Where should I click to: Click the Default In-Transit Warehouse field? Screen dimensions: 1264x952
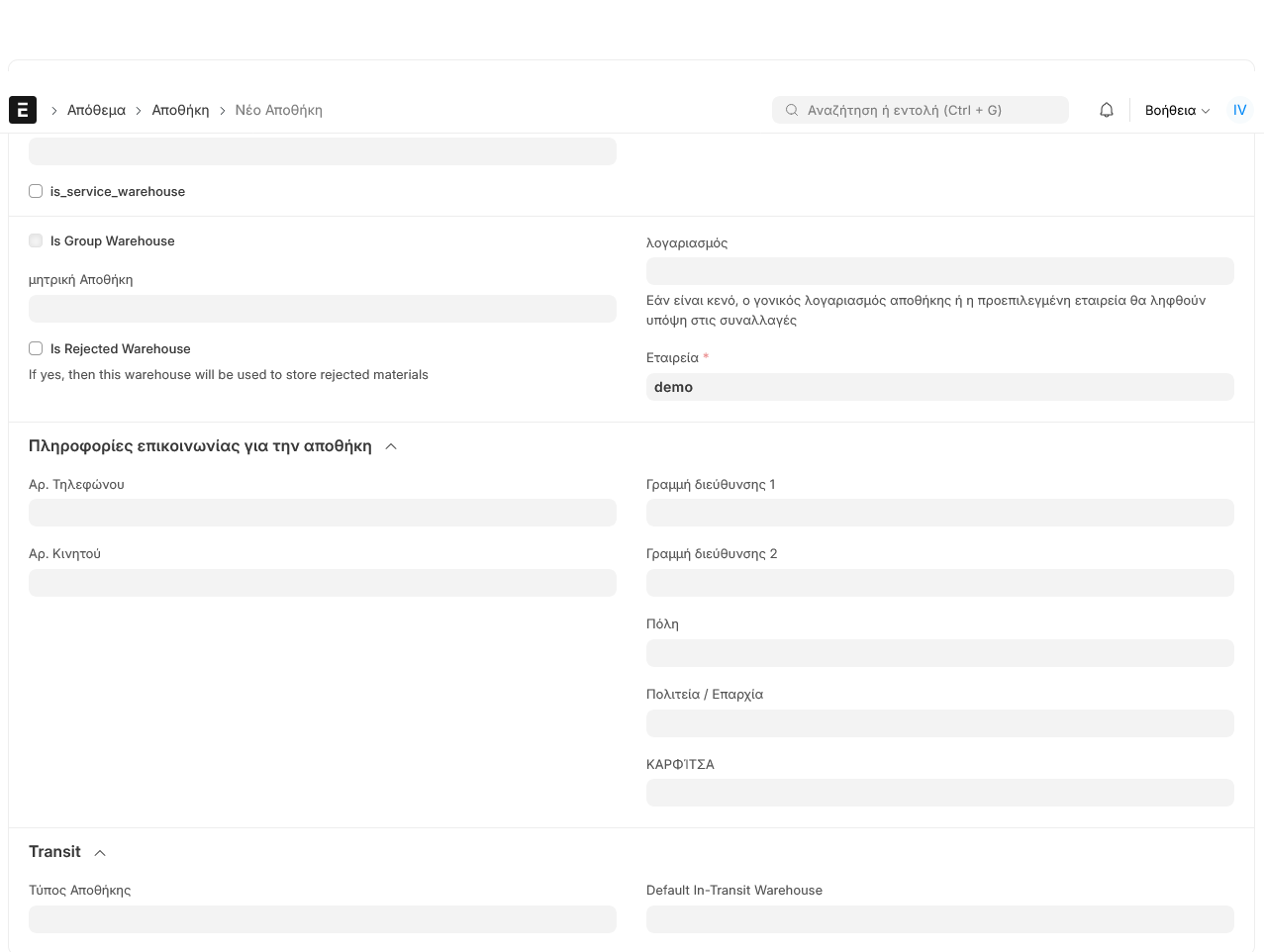[x=939, y=919]
